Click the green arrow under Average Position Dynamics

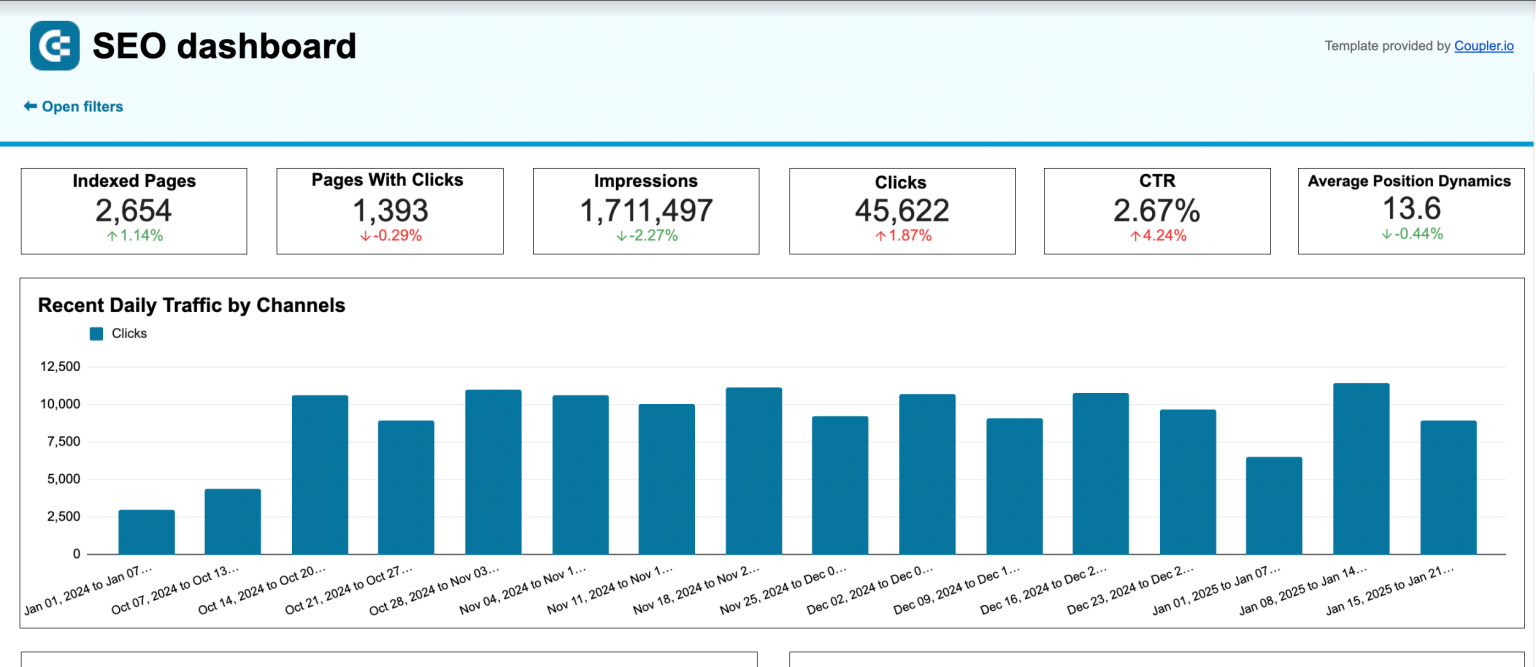click(x=1386, y=234)
